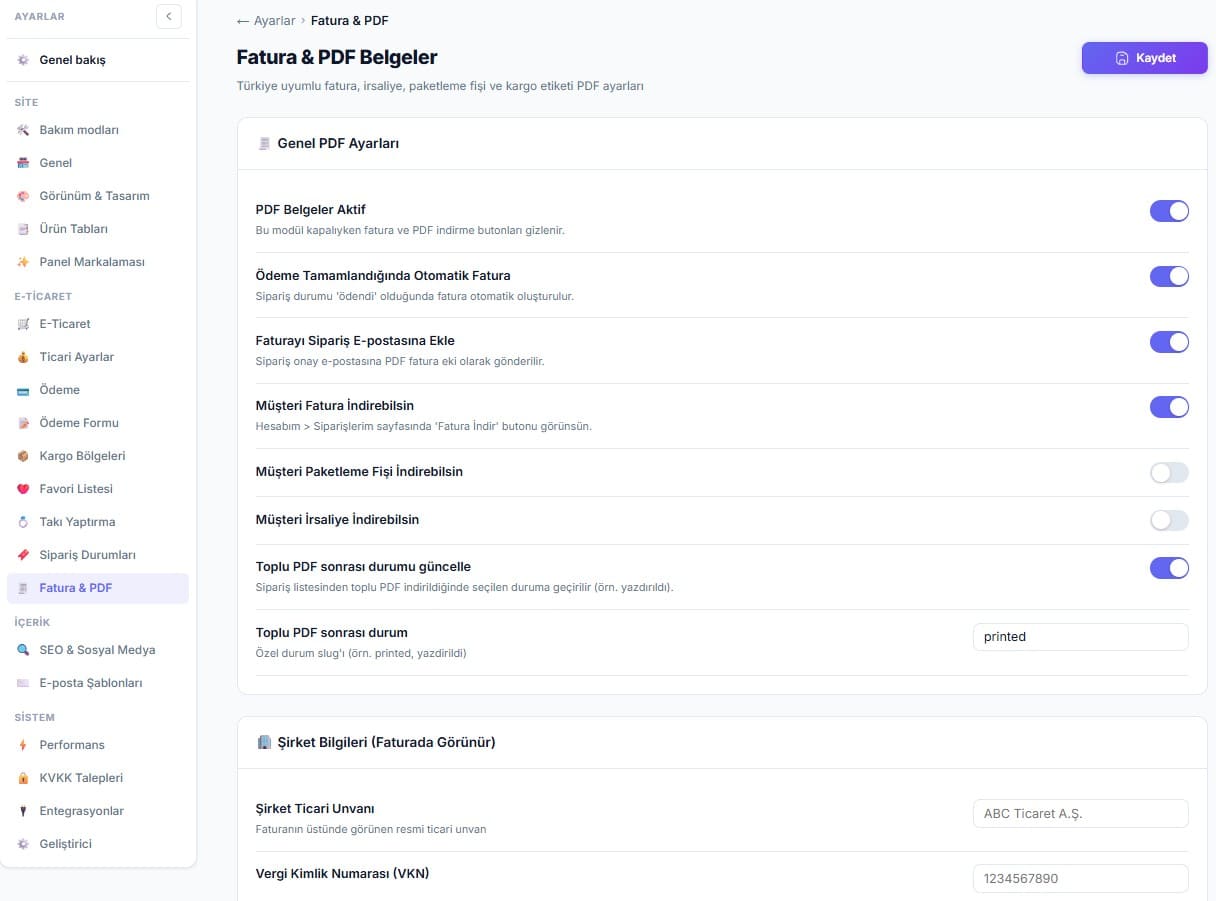Turn on Müşteri İrsaliye İndirebilsin toggle
Image resolution: width=1216 pixels, height=901 pixels.
[1169, 520]
